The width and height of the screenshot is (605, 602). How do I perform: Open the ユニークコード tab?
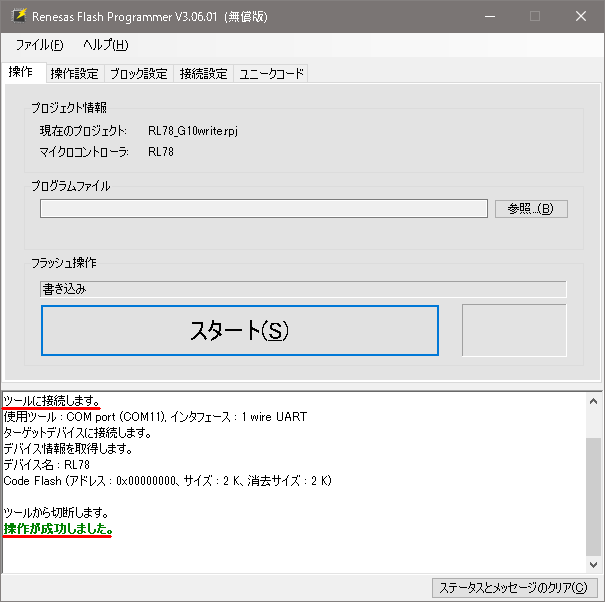point(271,73)
